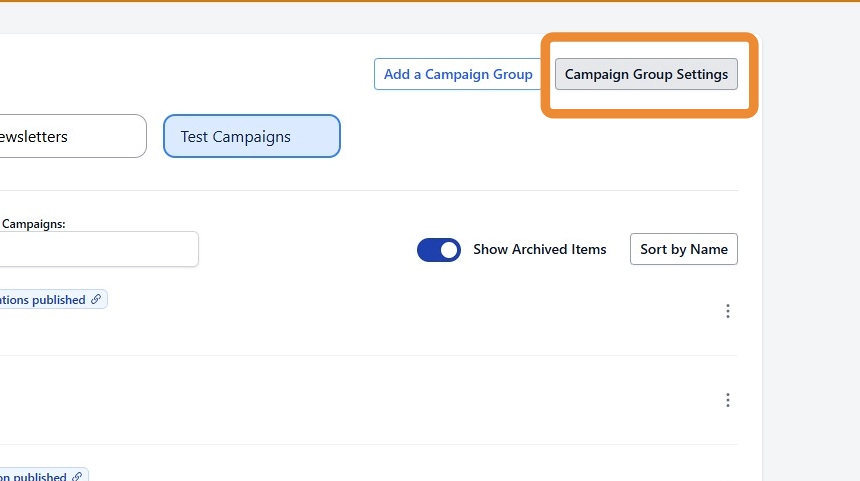Open the second campaign's three-dot menu

tap(727, 400)
